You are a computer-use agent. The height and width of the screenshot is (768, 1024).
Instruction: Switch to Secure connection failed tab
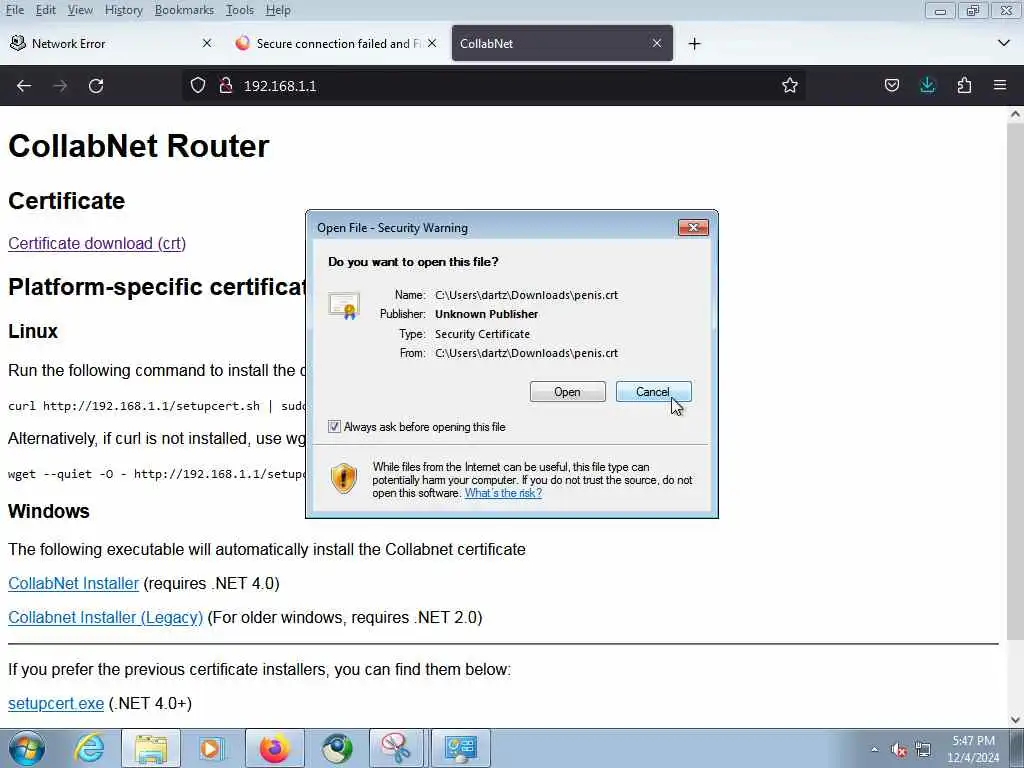click(336, 43)
